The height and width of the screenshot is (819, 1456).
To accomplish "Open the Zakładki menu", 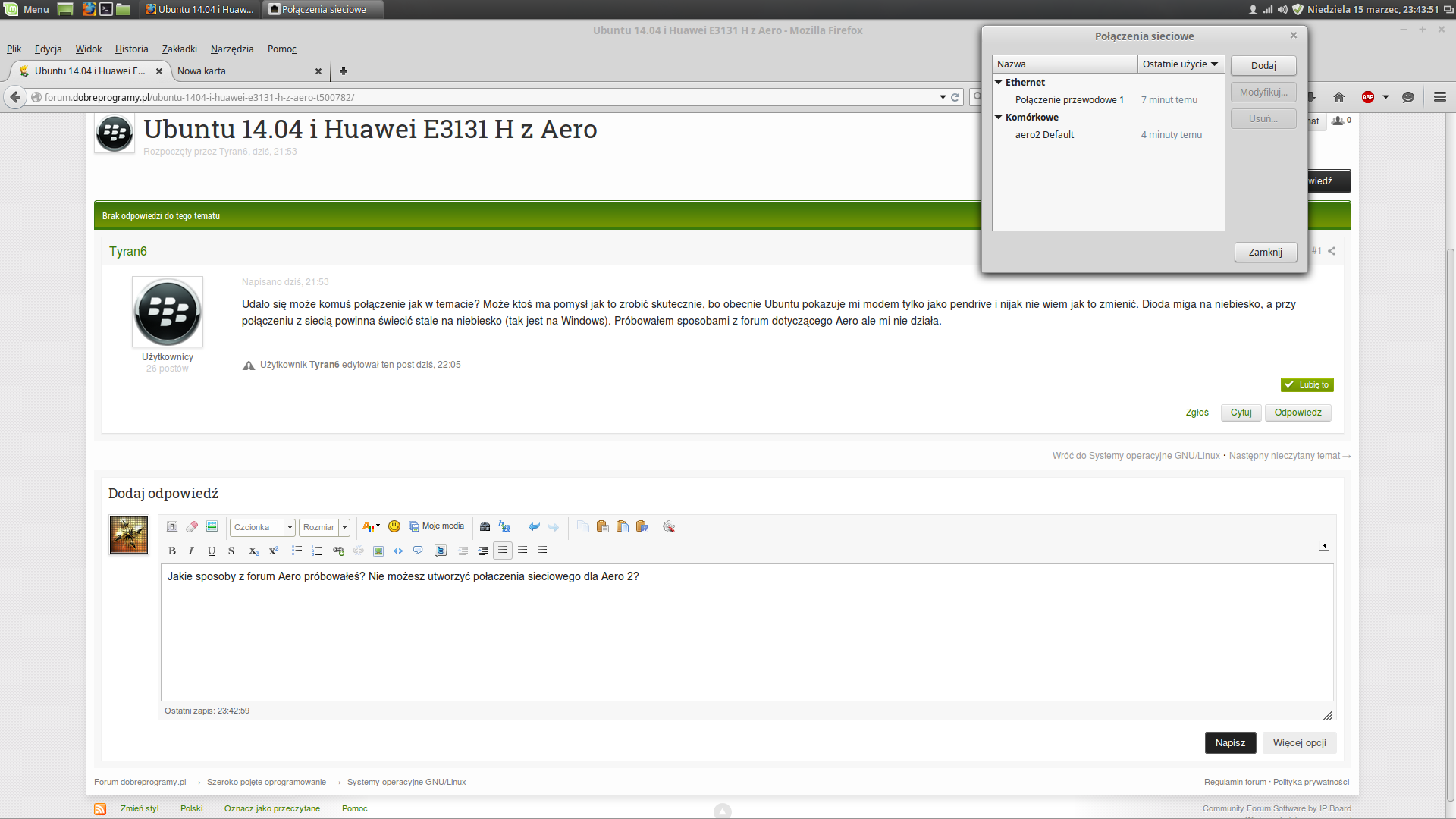I will [x=180, y=49].
